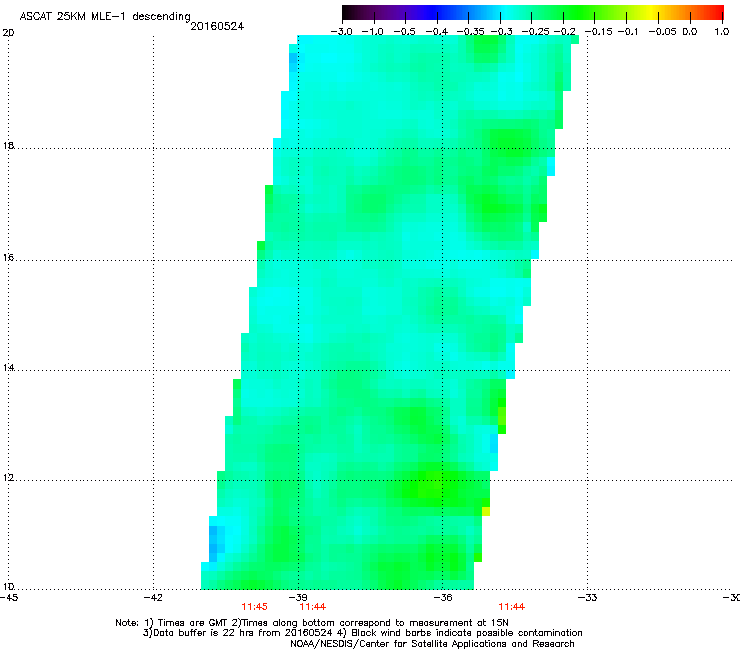The height and width of the screenshot is (650, 740).
Task: Click the longitude axis label "-42"
Action: click(153, 598)
